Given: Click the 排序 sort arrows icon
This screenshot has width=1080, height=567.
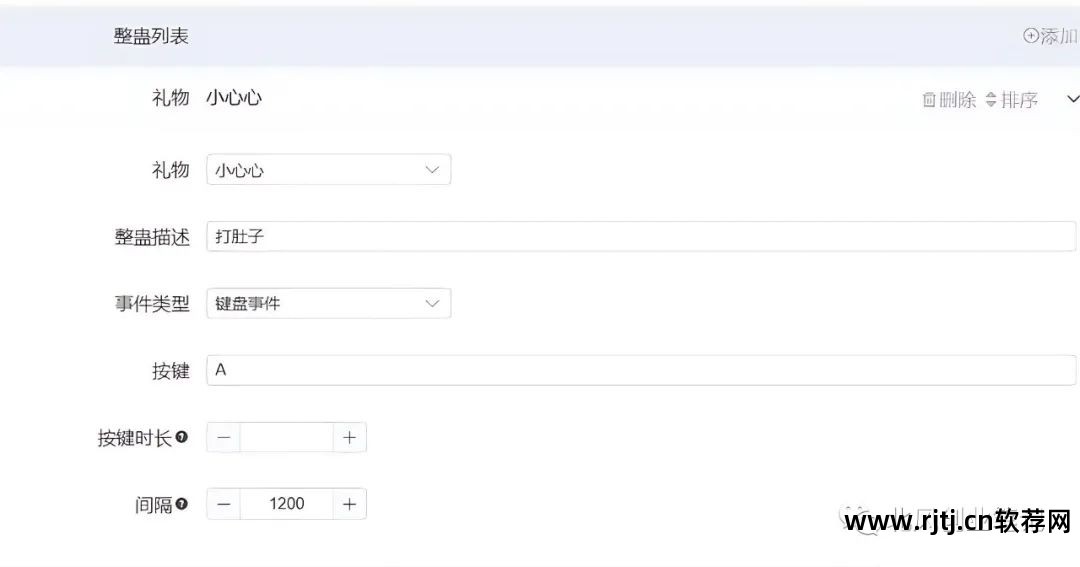Looking at the screenshot, I should point(991,100).
